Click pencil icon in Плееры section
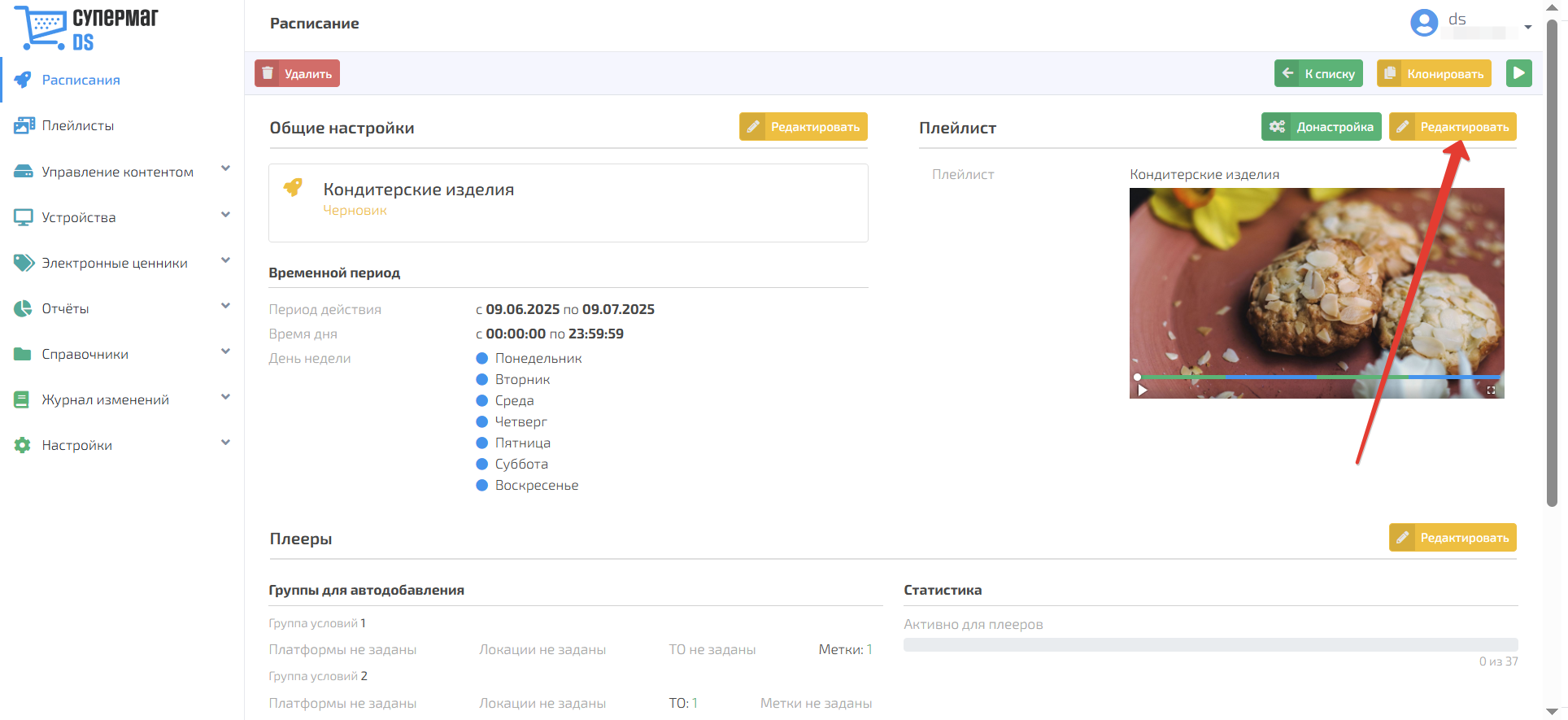 coord(1403,537)
